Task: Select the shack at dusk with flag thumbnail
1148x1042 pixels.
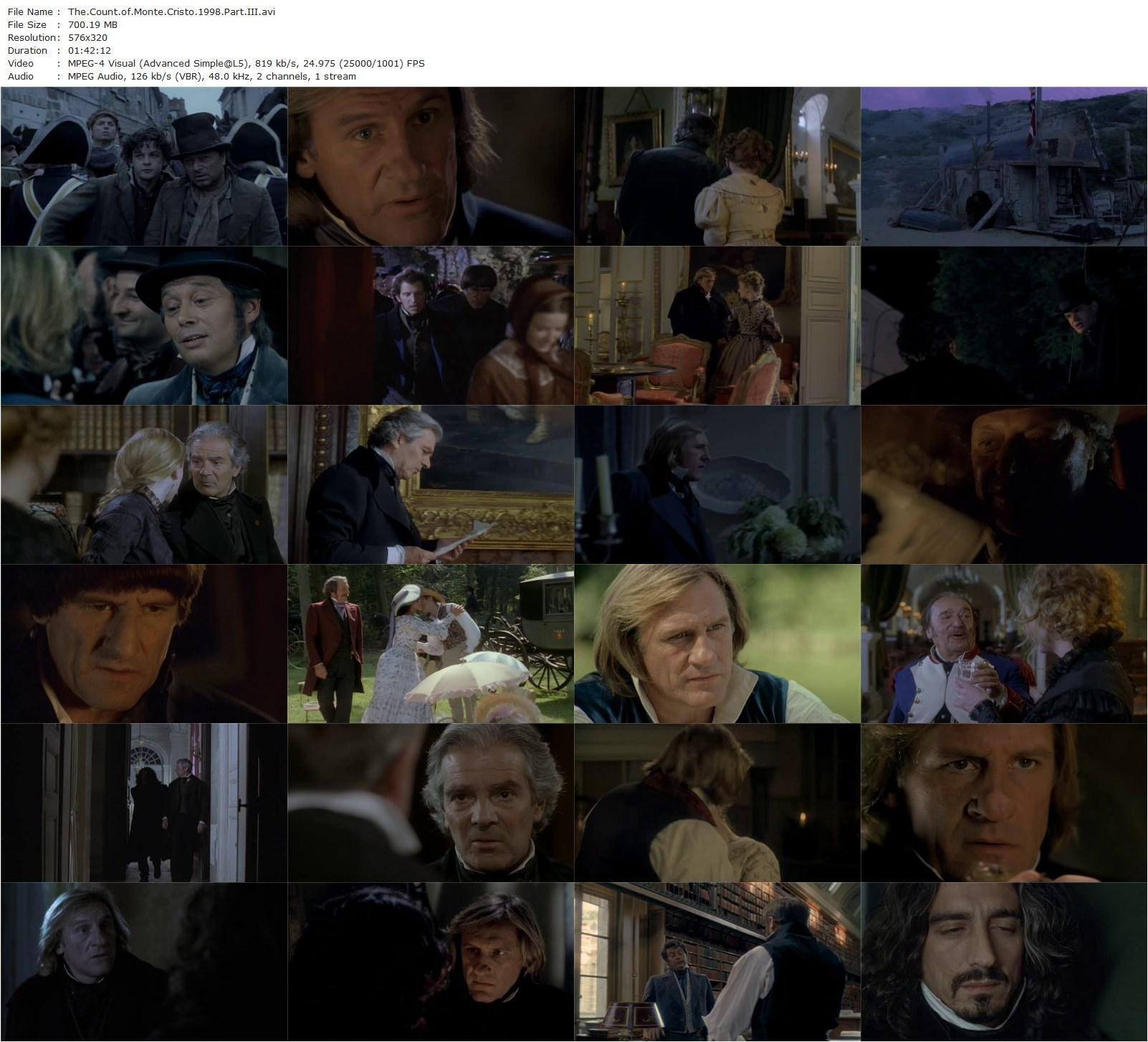Action: (x=1003, y=166)
